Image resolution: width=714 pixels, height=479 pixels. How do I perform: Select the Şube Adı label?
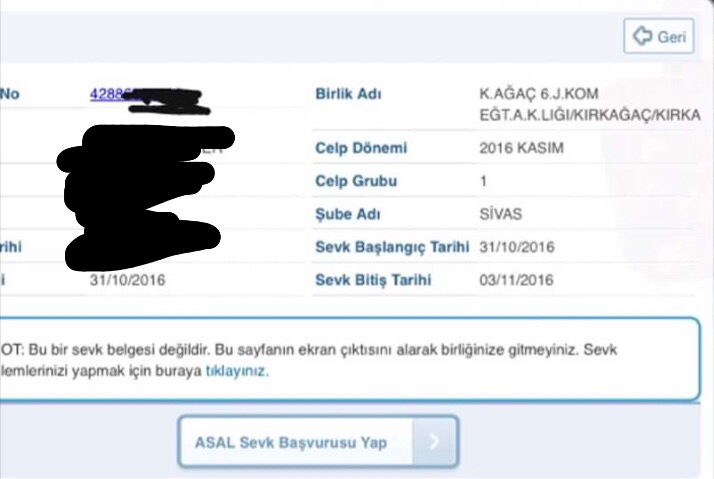(348, 214)
